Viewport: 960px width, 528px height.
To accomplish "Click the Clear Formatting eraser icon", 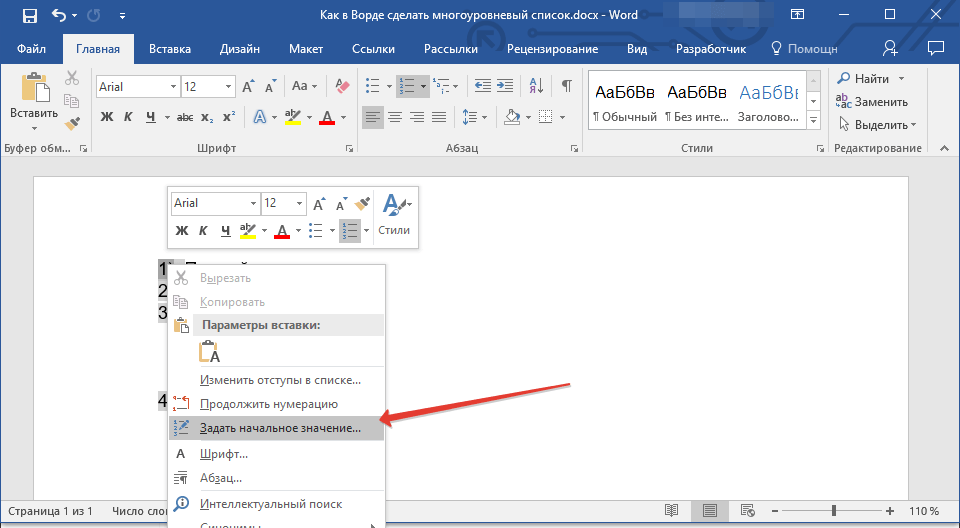I will (343, 87).
